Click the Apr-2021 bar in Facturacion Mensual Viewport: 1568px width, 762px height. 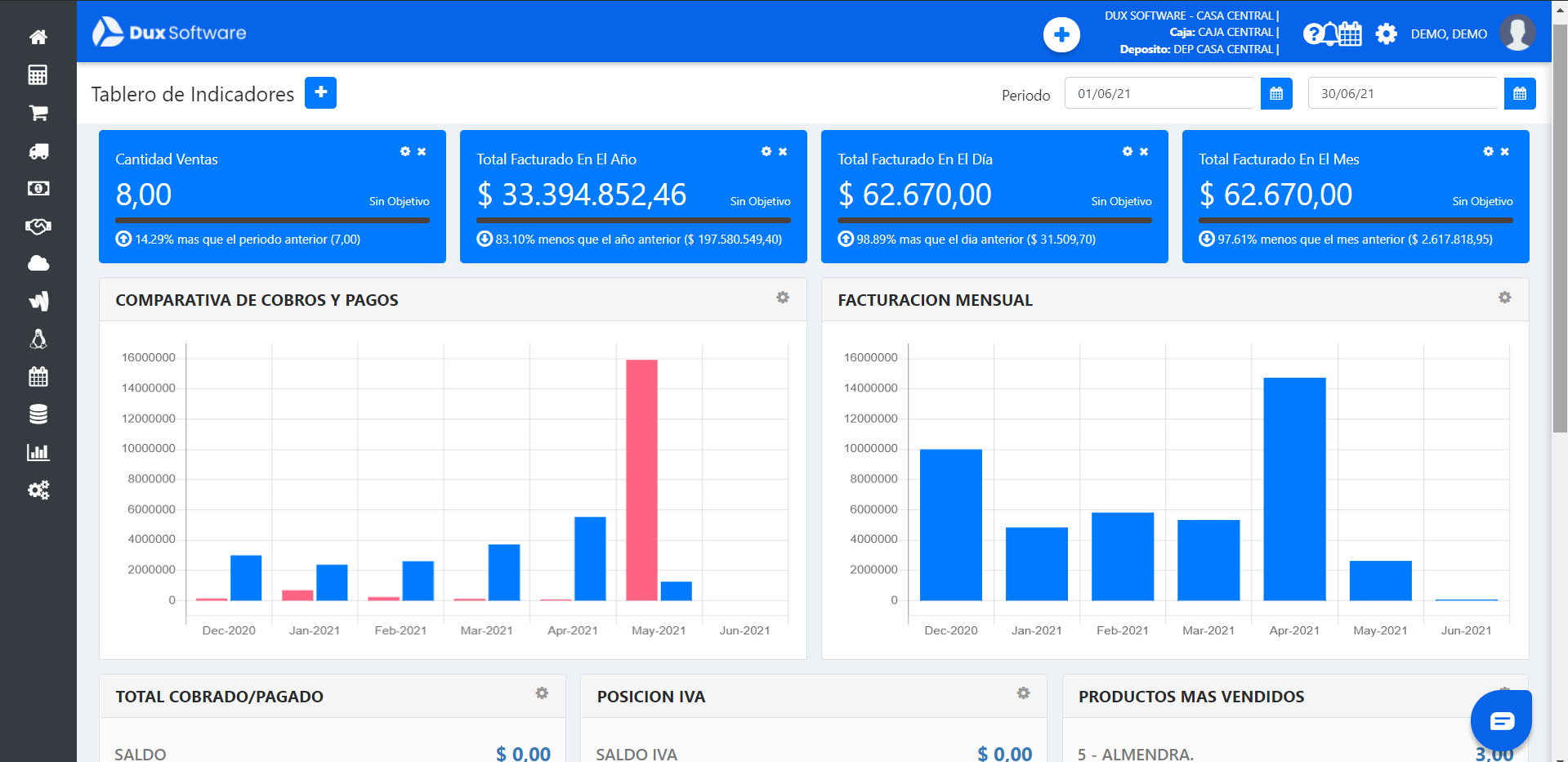click(x=1294, y=489)
